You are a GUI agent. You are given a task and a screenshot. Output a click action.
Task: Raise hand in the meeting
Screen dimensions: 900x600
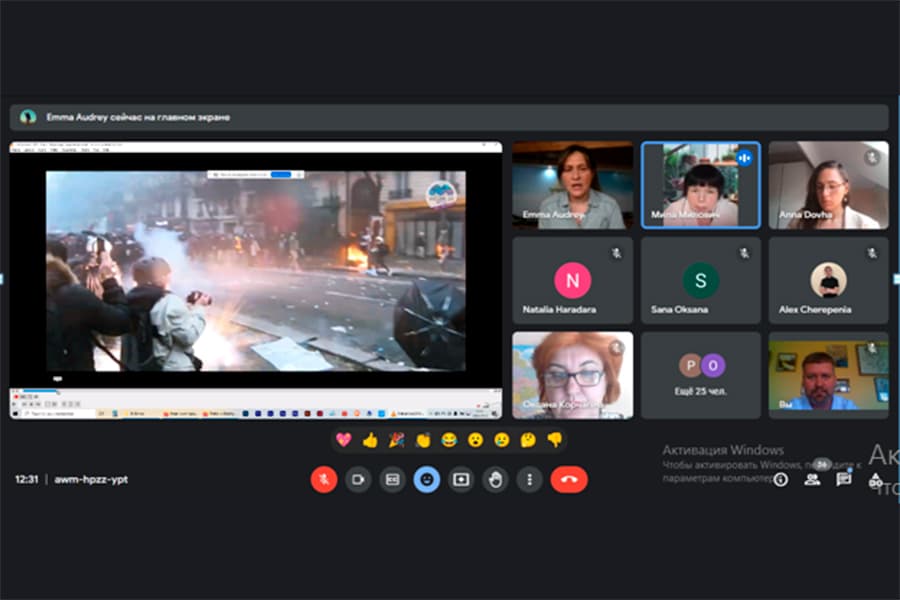point(495,479)
